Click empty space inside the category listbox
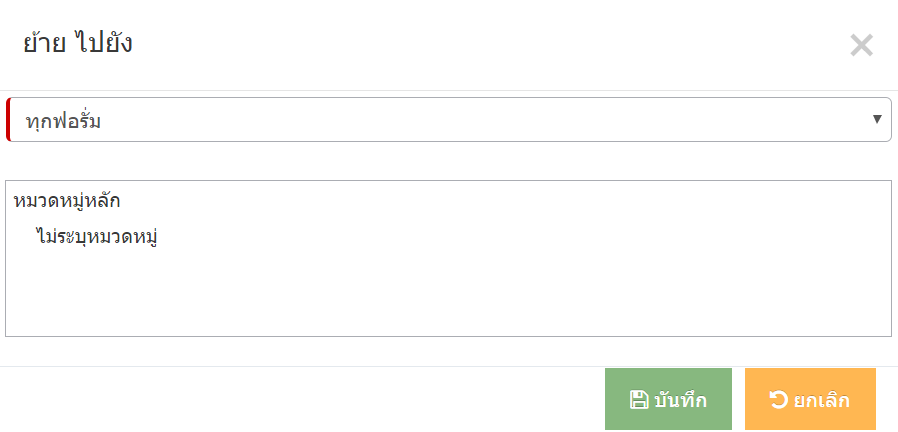898x432 pixels. click(448, 292)
